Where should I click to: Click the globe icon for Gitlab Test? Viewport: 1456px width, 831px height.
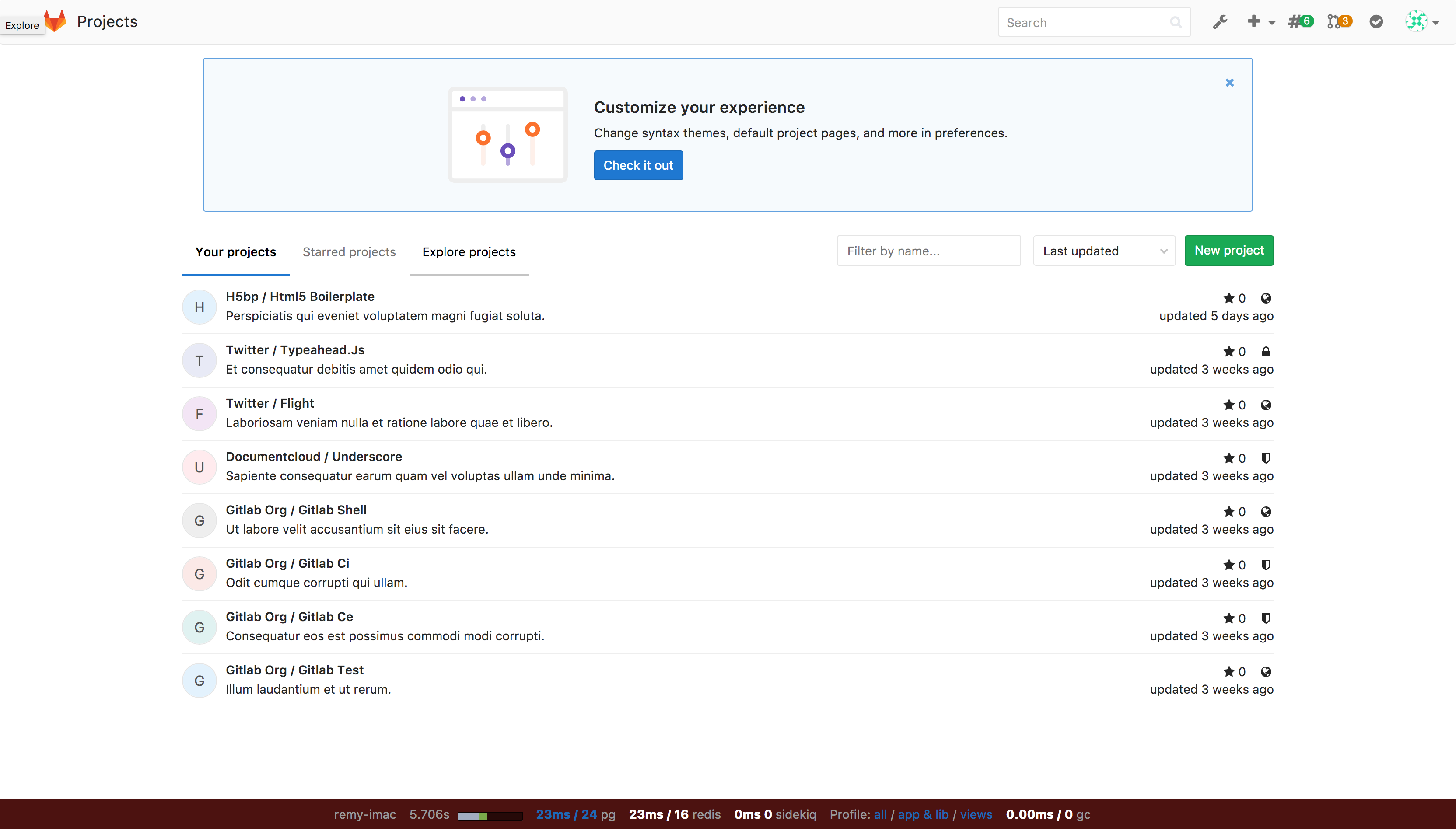[x=1265, y=672]
